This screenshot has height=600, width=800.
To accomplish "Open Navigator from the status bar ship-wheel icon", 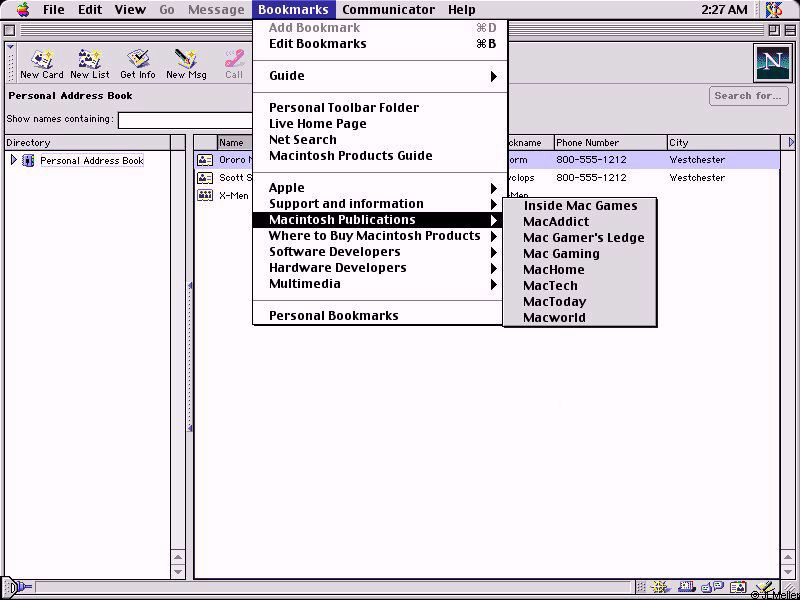I will (x=661, y=588).
